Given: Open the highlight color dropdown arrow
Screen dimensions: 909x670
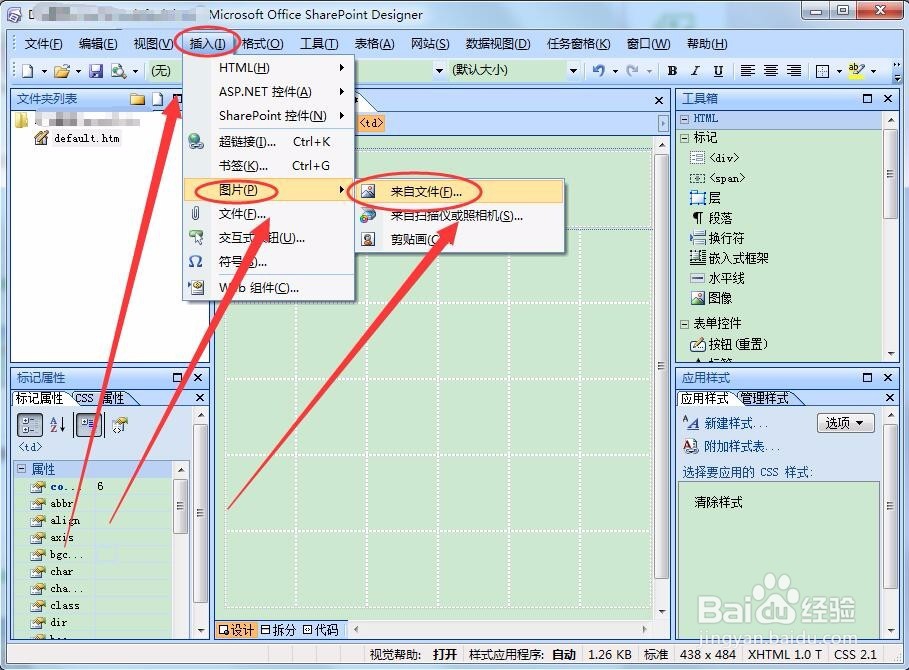Looking at the screenshot, I should click(x=873, y=71).
